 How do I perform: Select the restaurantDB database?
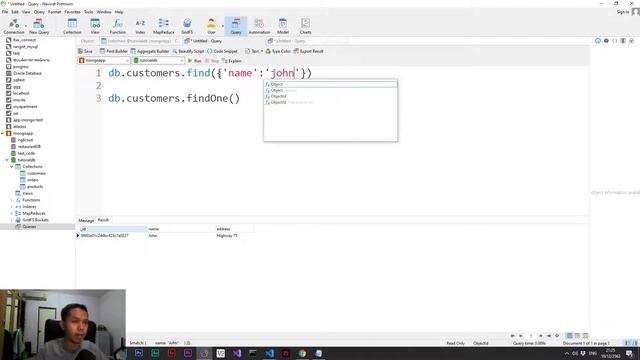click(29, 147)
